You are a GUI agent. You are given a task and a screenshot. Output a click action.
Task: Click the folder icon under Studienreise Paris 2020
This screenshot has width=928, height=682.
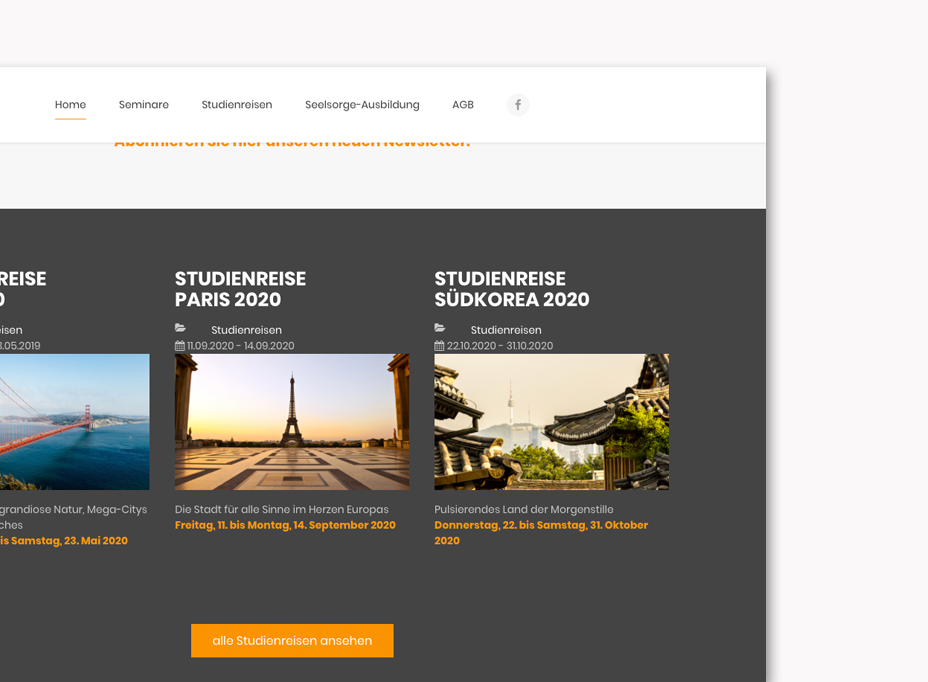(x=180, y=329)
